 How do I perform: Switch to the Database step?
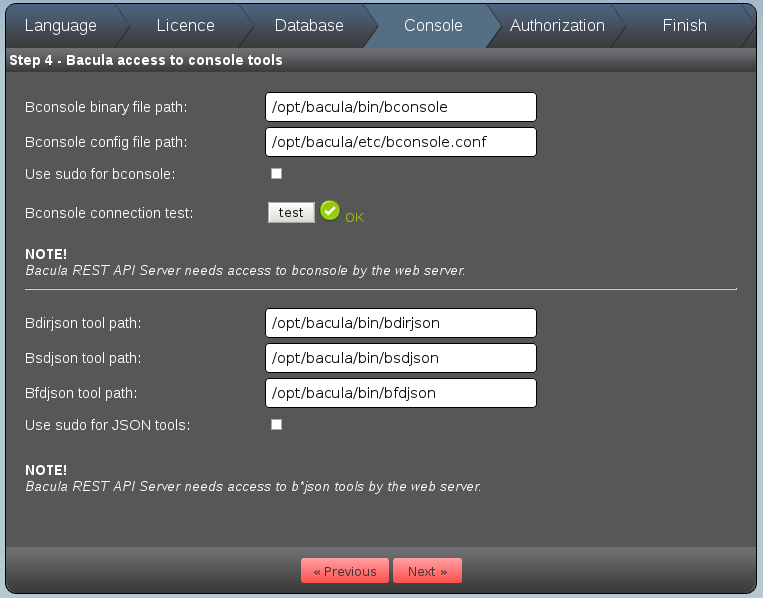click(309, 25)
